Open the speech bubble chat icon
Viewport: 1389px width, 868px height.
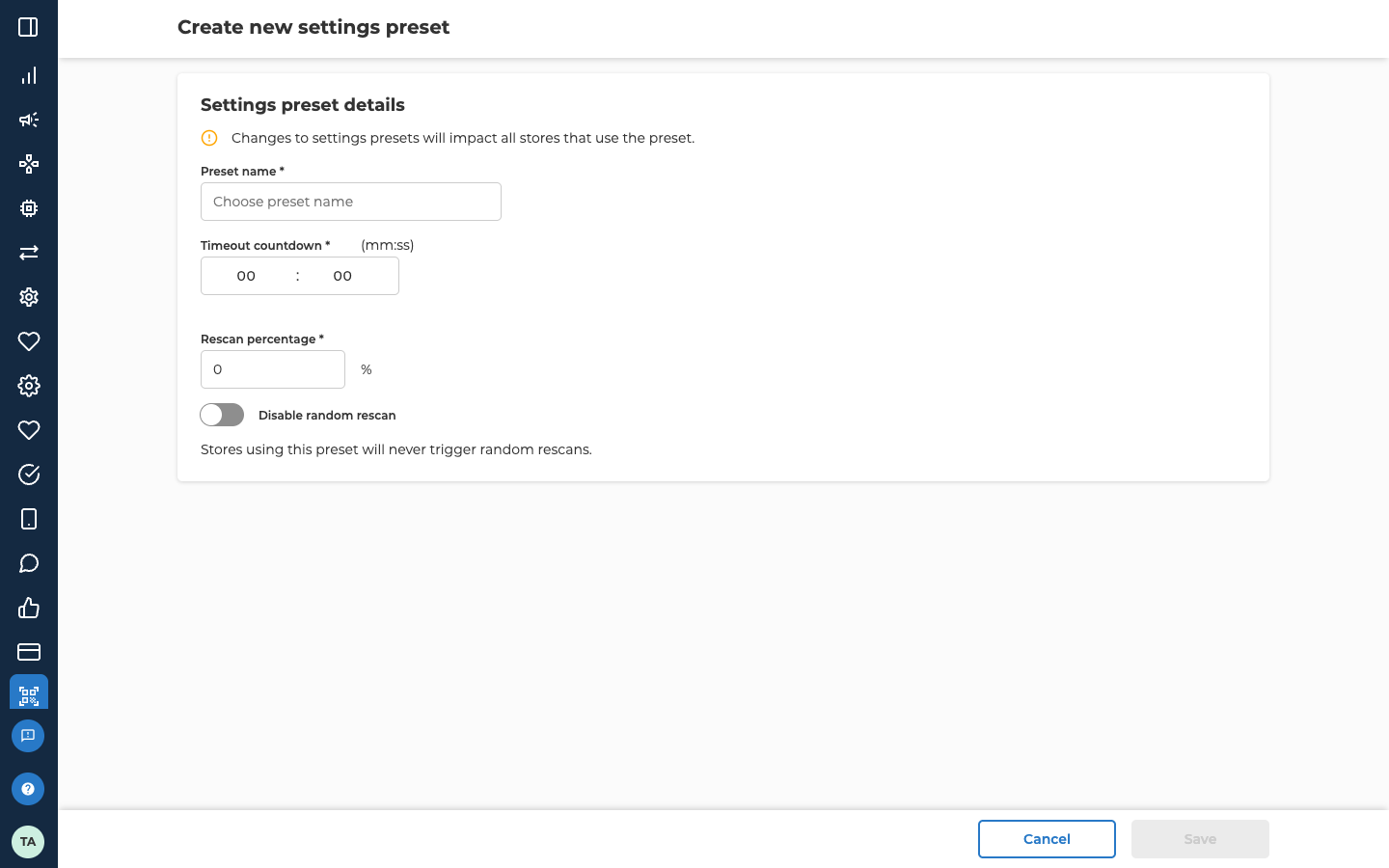coord(28,563)
